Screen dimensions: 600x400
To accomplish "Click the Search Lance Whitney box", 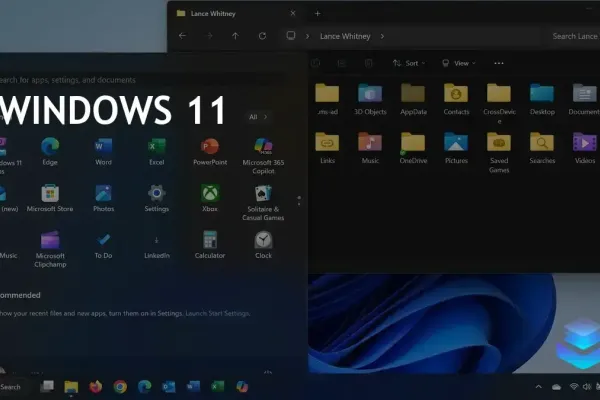I will (575, 36).
